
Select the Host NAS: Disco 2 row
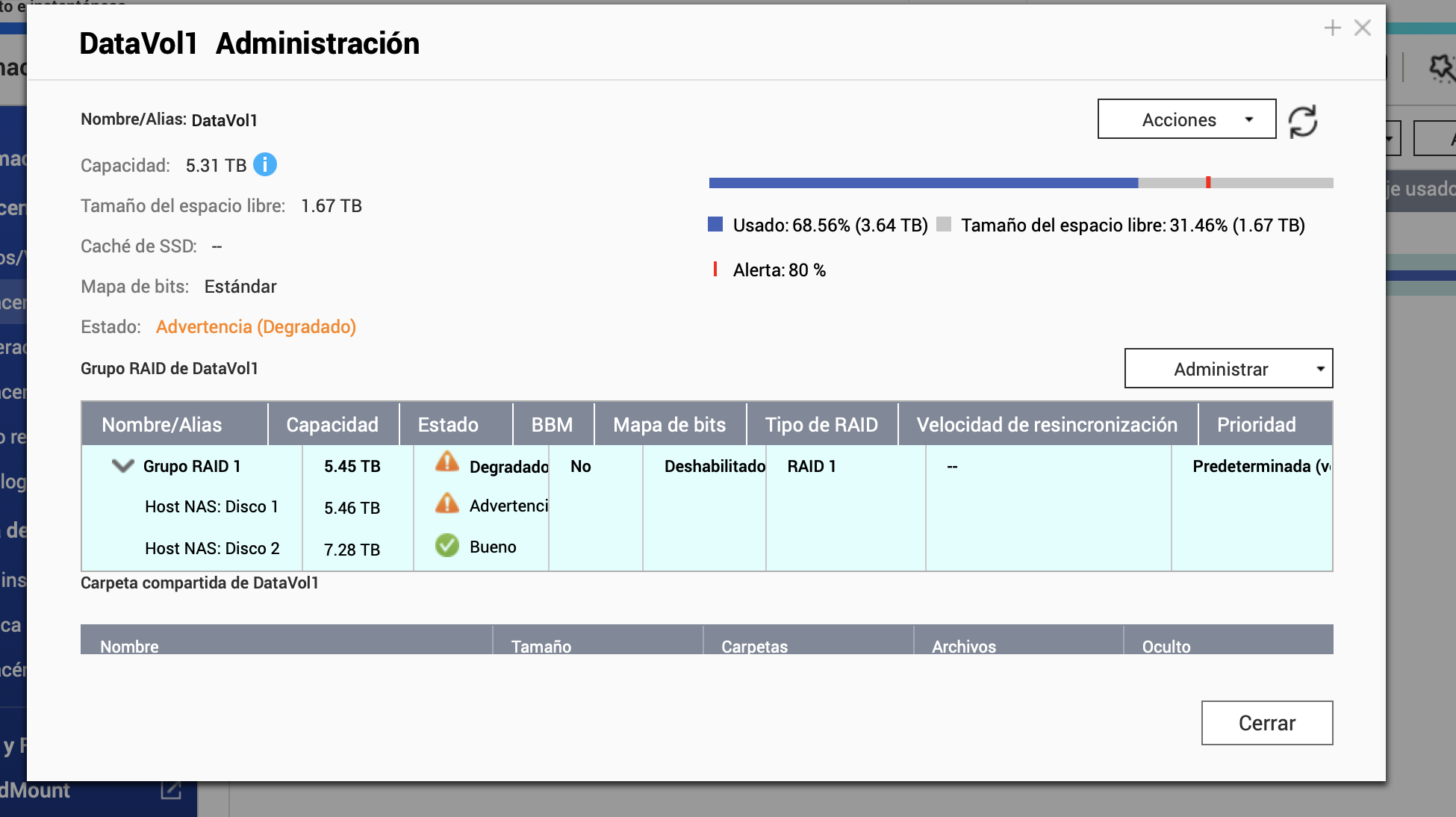pos(212,549)
